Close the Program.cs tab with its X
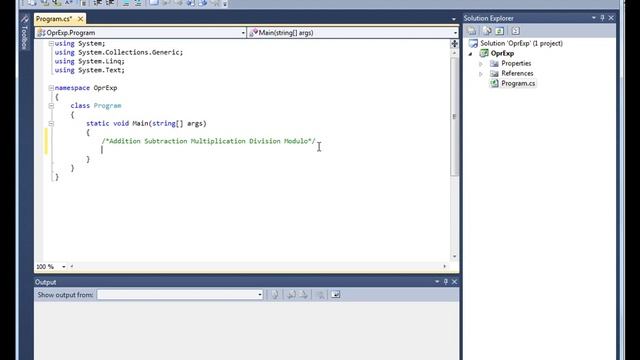The height and width of the screenshot is (360, 640). 80,19
